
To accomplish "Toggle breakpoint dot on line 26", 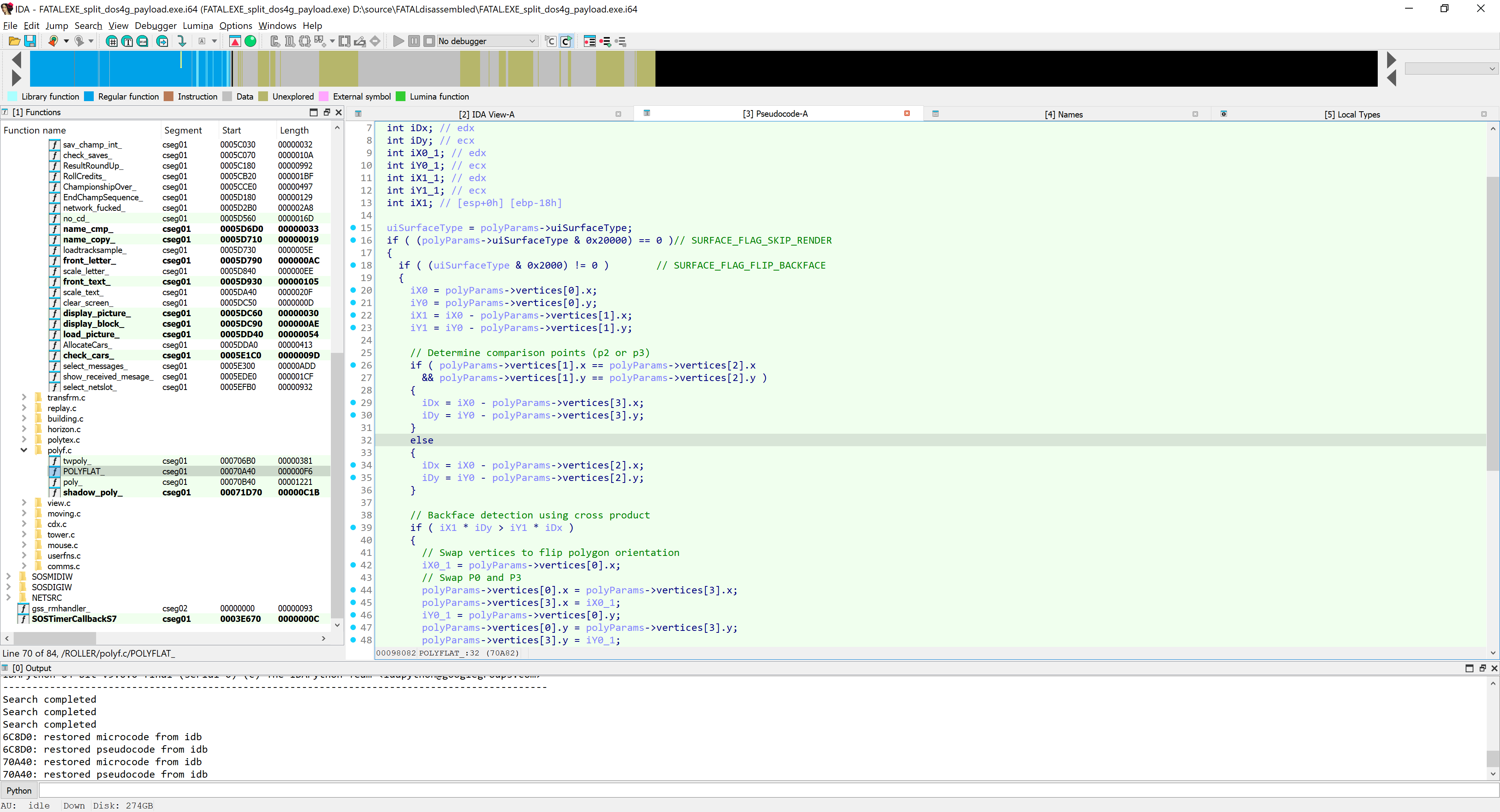I will tap(353, 365).
